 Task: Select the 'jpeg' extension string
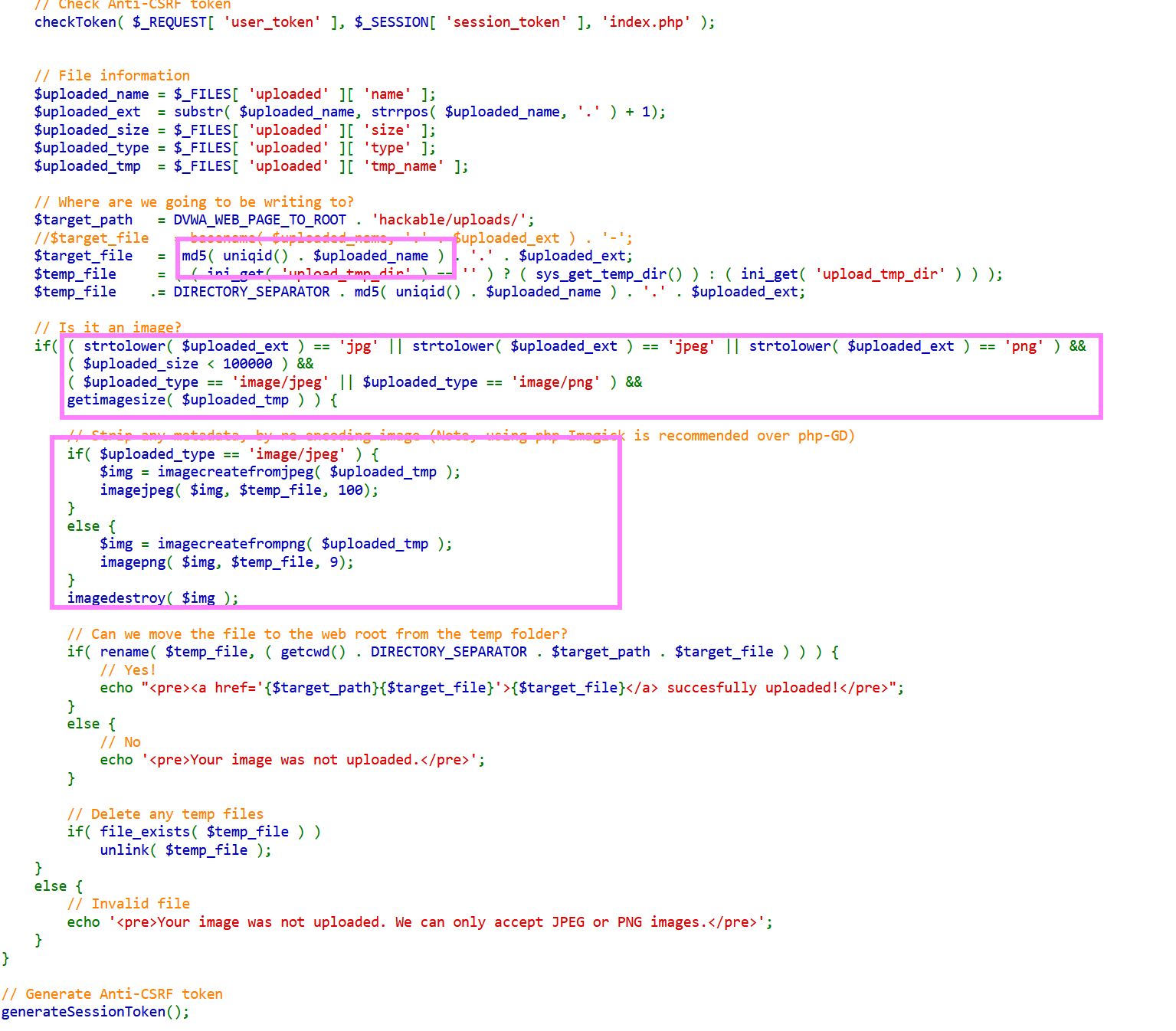(691, 346)
